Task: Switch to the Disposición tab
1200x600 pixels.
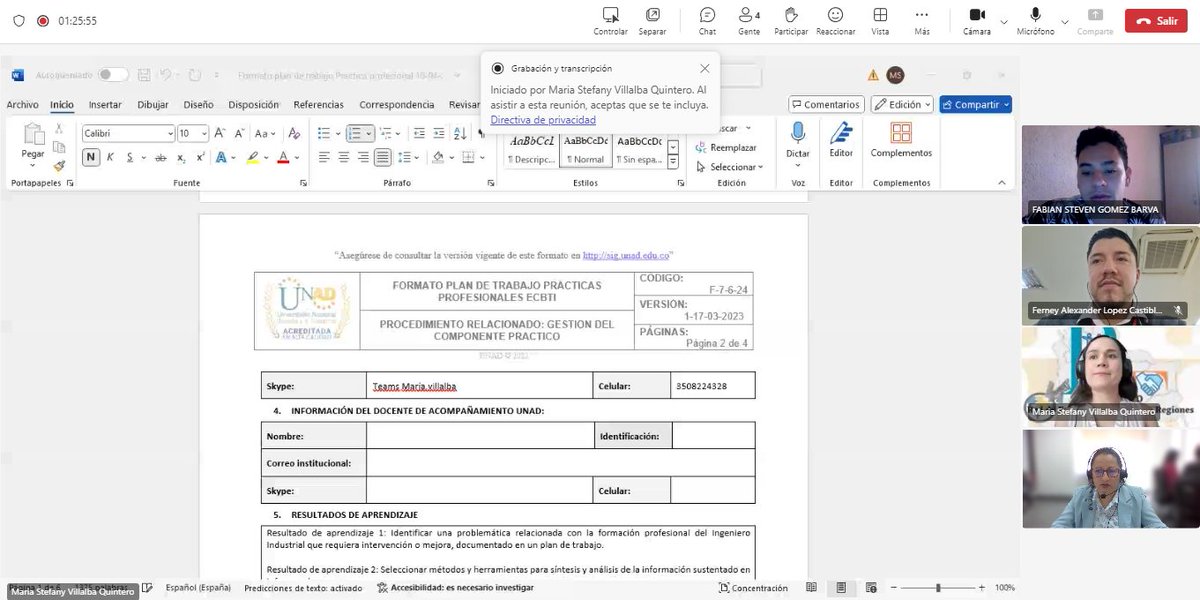Action: 254,104
